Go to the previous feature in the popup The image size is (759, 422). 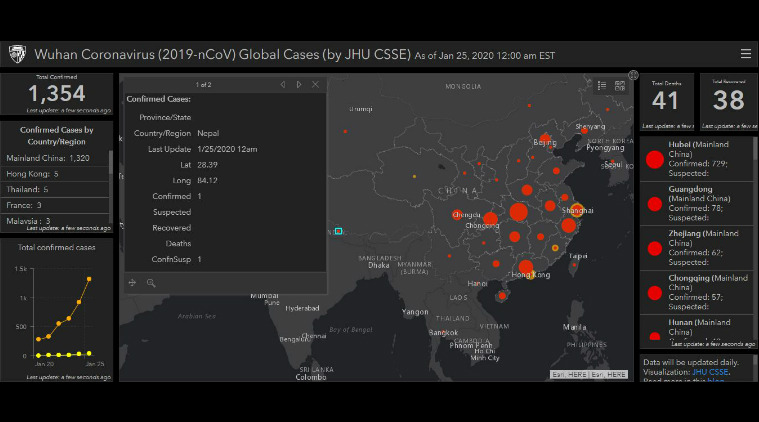(283, 85)
